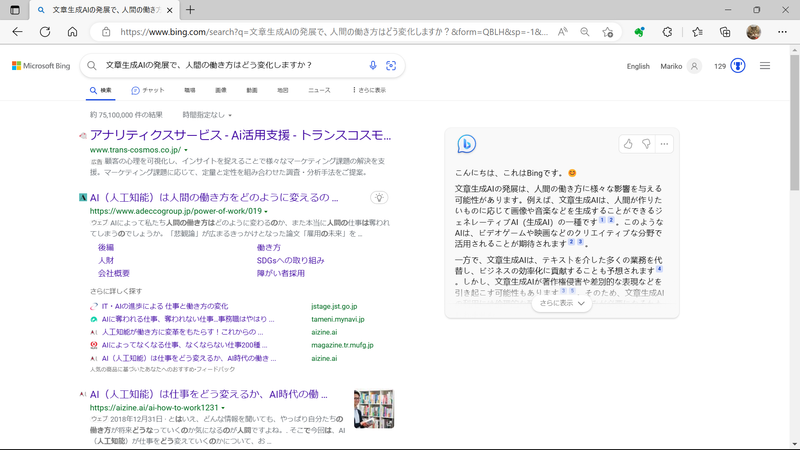
Task: Open citation 4 in Bing answer
Action: (659, 268)
